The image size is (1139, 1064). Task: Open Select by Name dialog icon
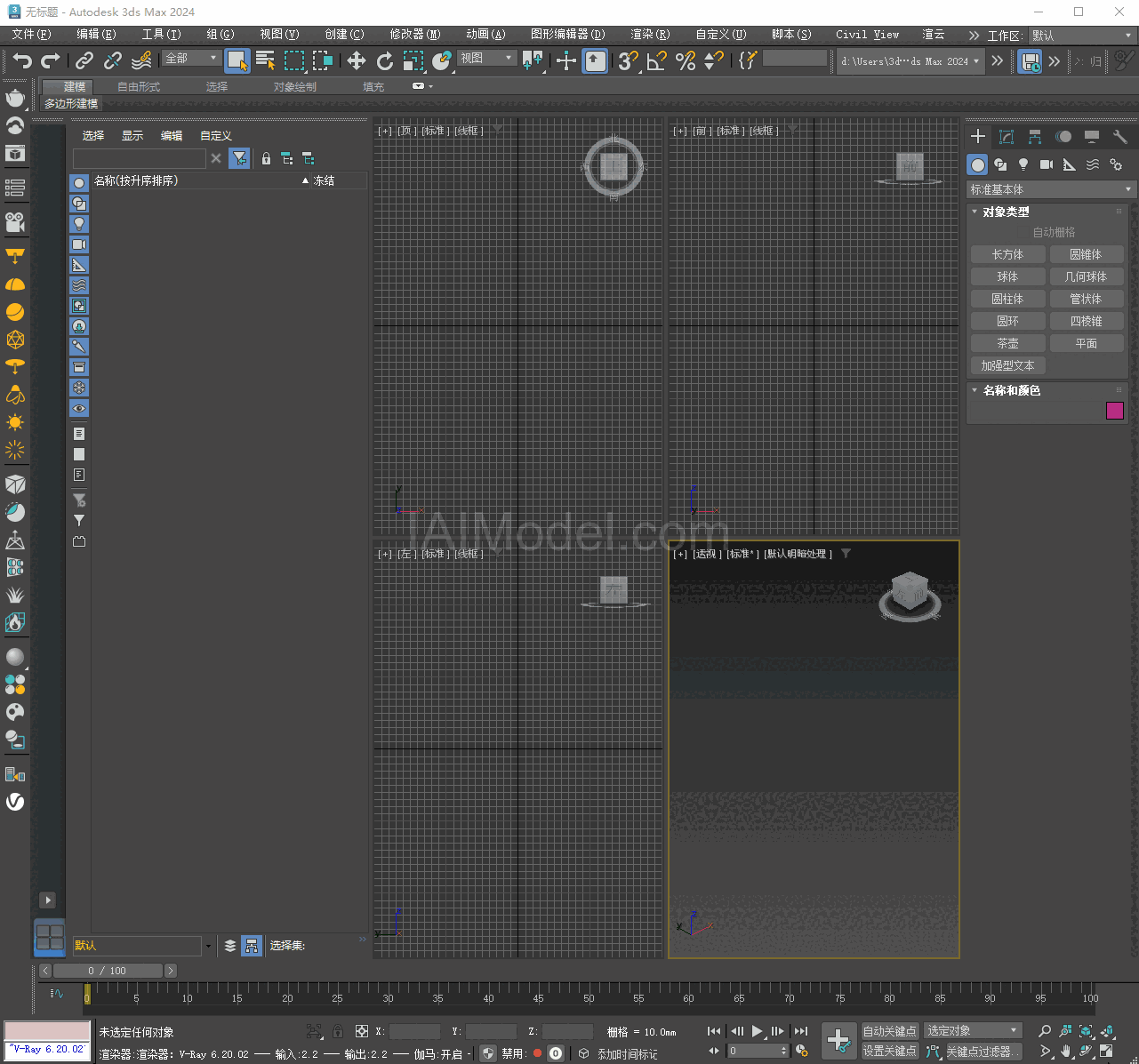pos(266,60)
